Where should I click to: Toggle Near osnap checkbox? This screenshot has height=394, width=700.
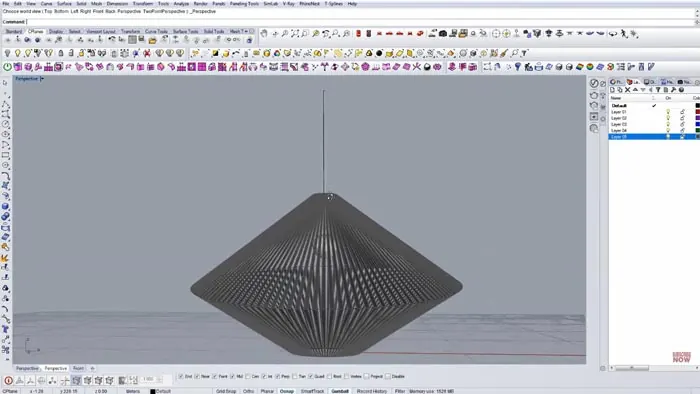(197, 377)
